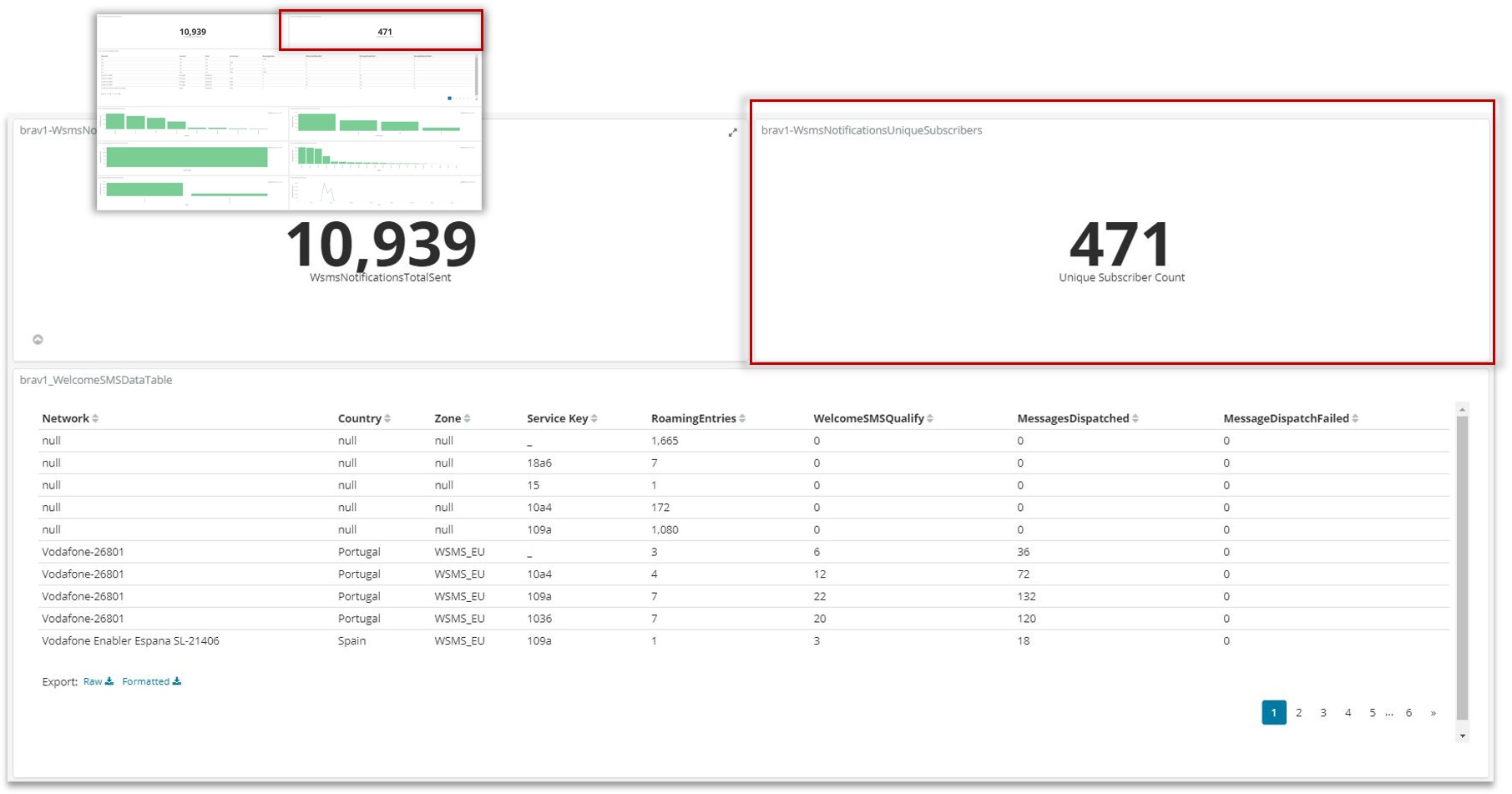Image resolution: width=1512 pixels, height=794 pixels.
Task: Click brav1-WsmsNotificationsUniqueSubscribers panel title
Action: (x=872, y=130)
